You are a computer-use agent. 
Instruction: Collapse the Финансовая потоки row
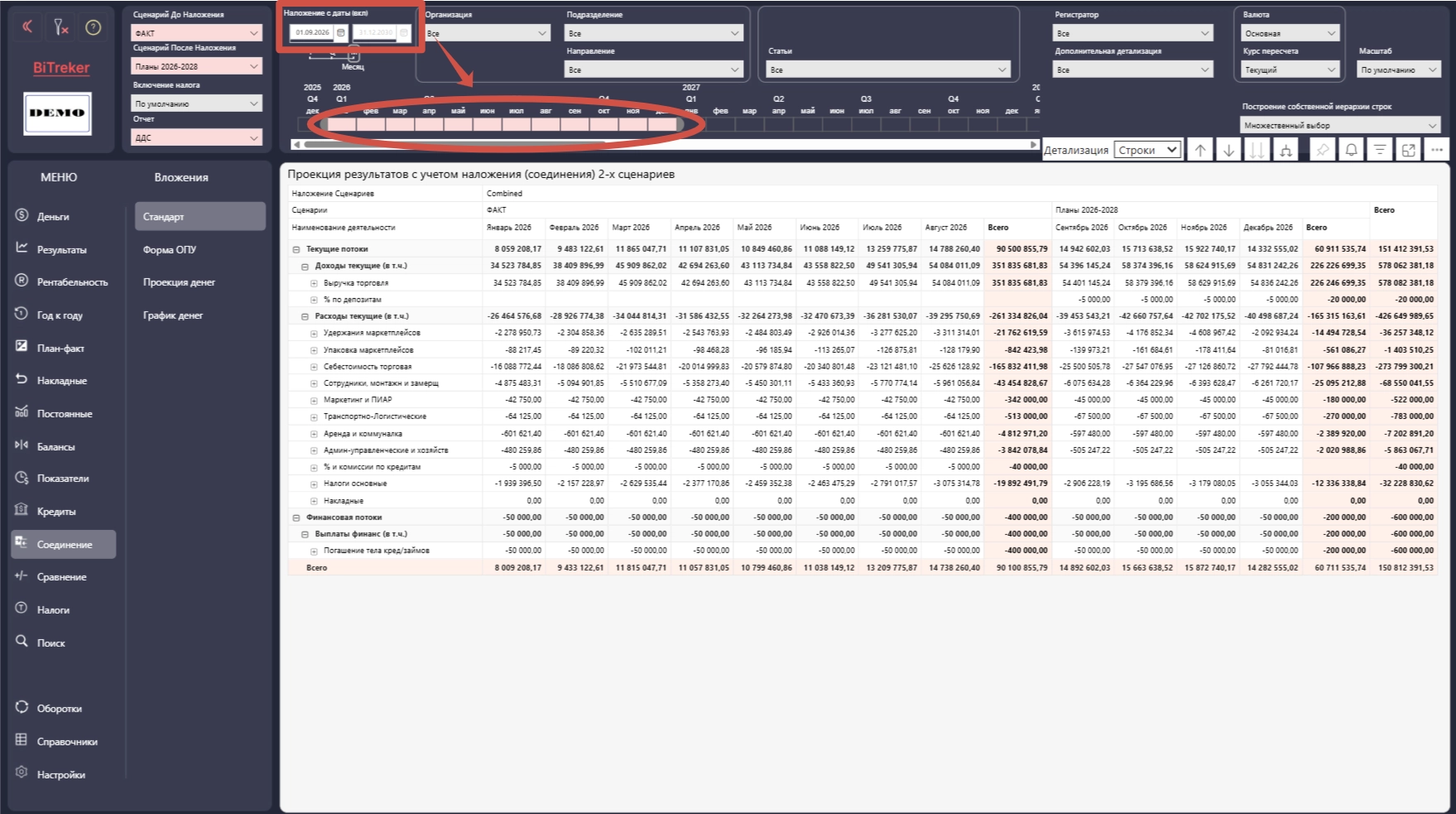296,518
